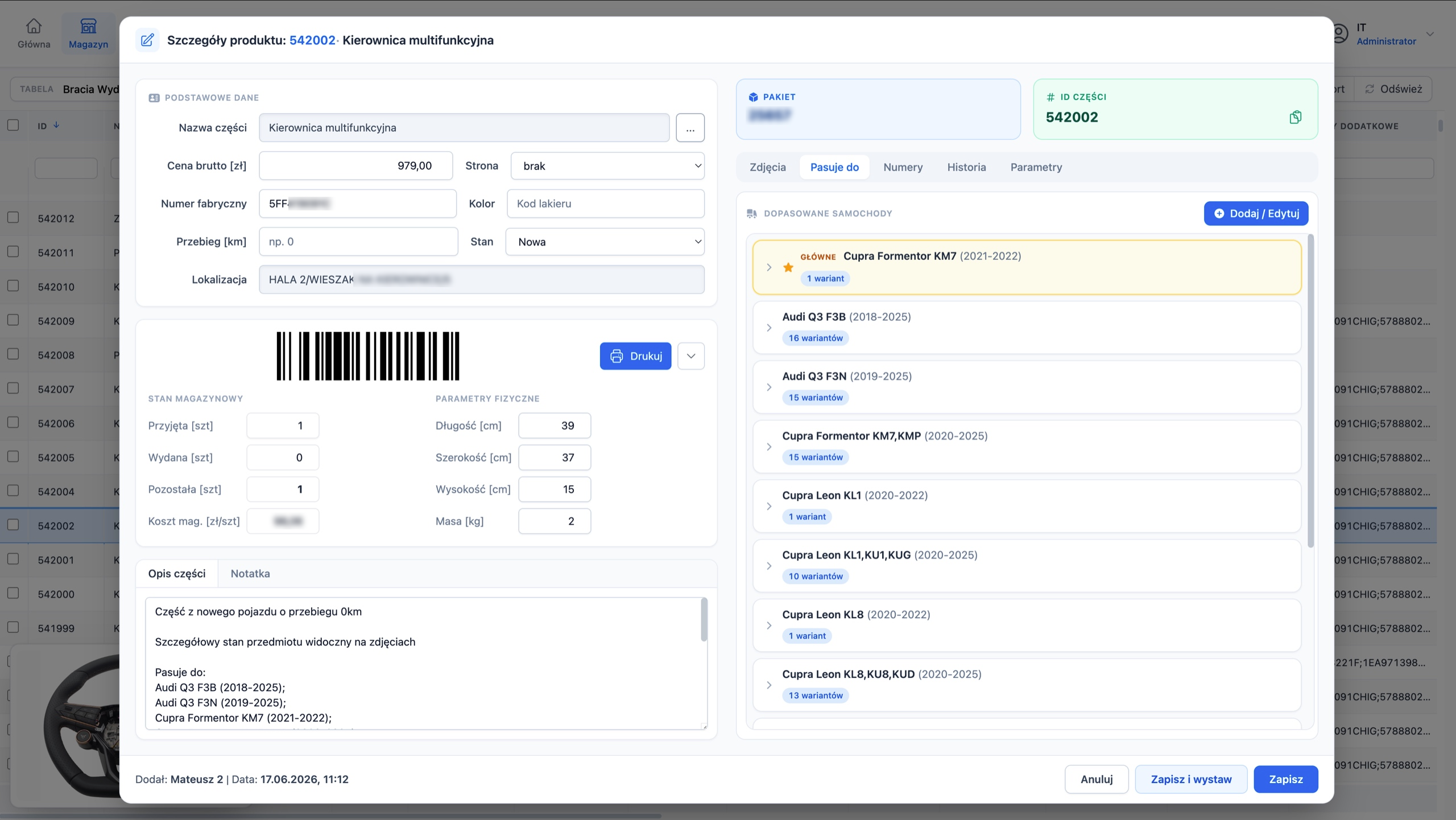The image size is (1456, 820).
Task: Expand the Cupra Formentor KM7 main entry
Action: (769, 267)
